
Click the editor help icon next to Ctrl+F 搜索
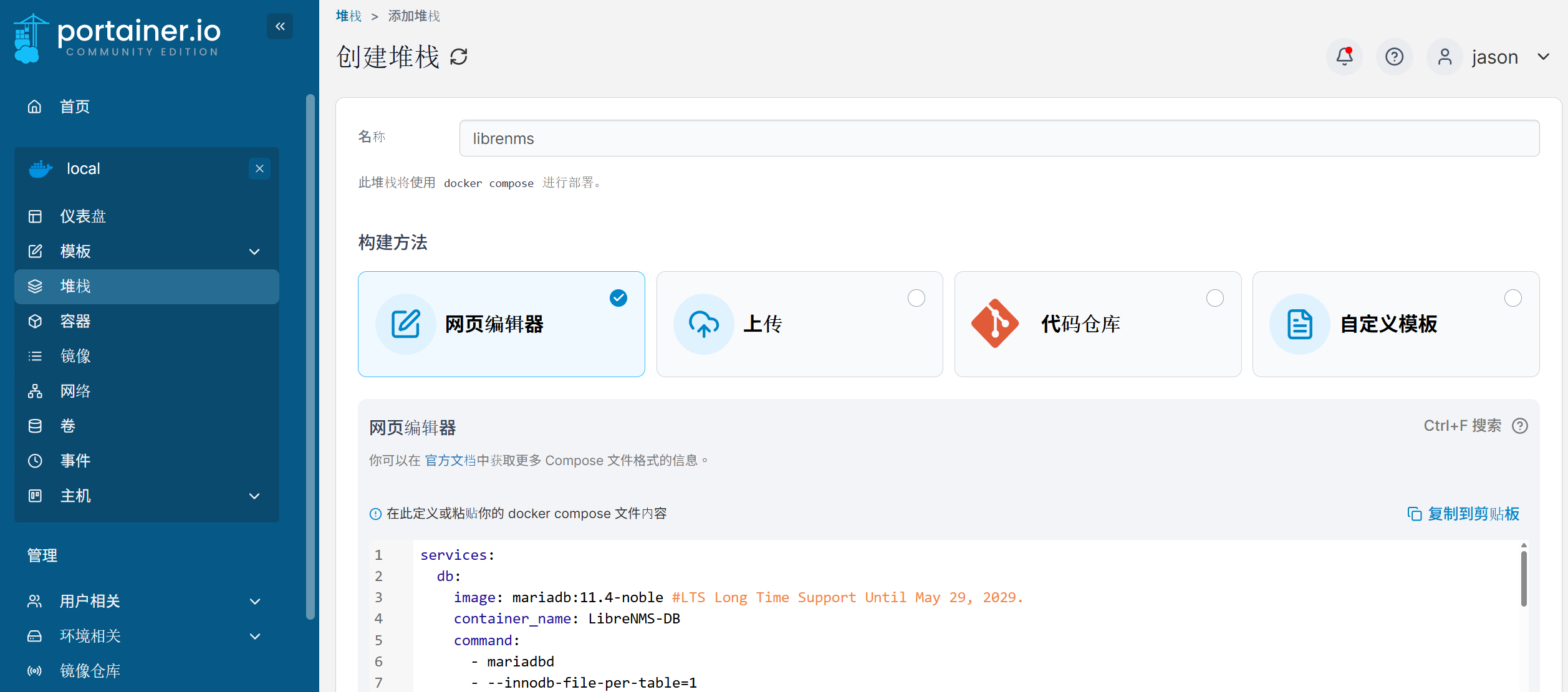1520,426
